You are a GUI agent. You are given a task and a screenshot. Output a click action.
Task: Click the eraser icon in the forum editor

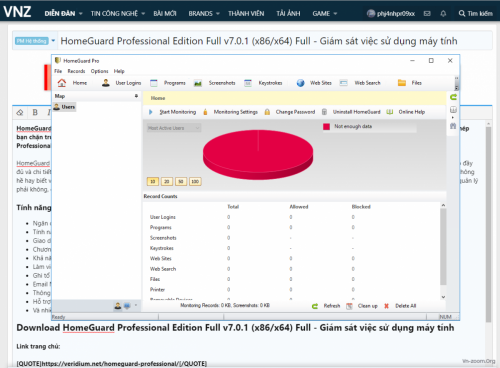click(20, 112)
